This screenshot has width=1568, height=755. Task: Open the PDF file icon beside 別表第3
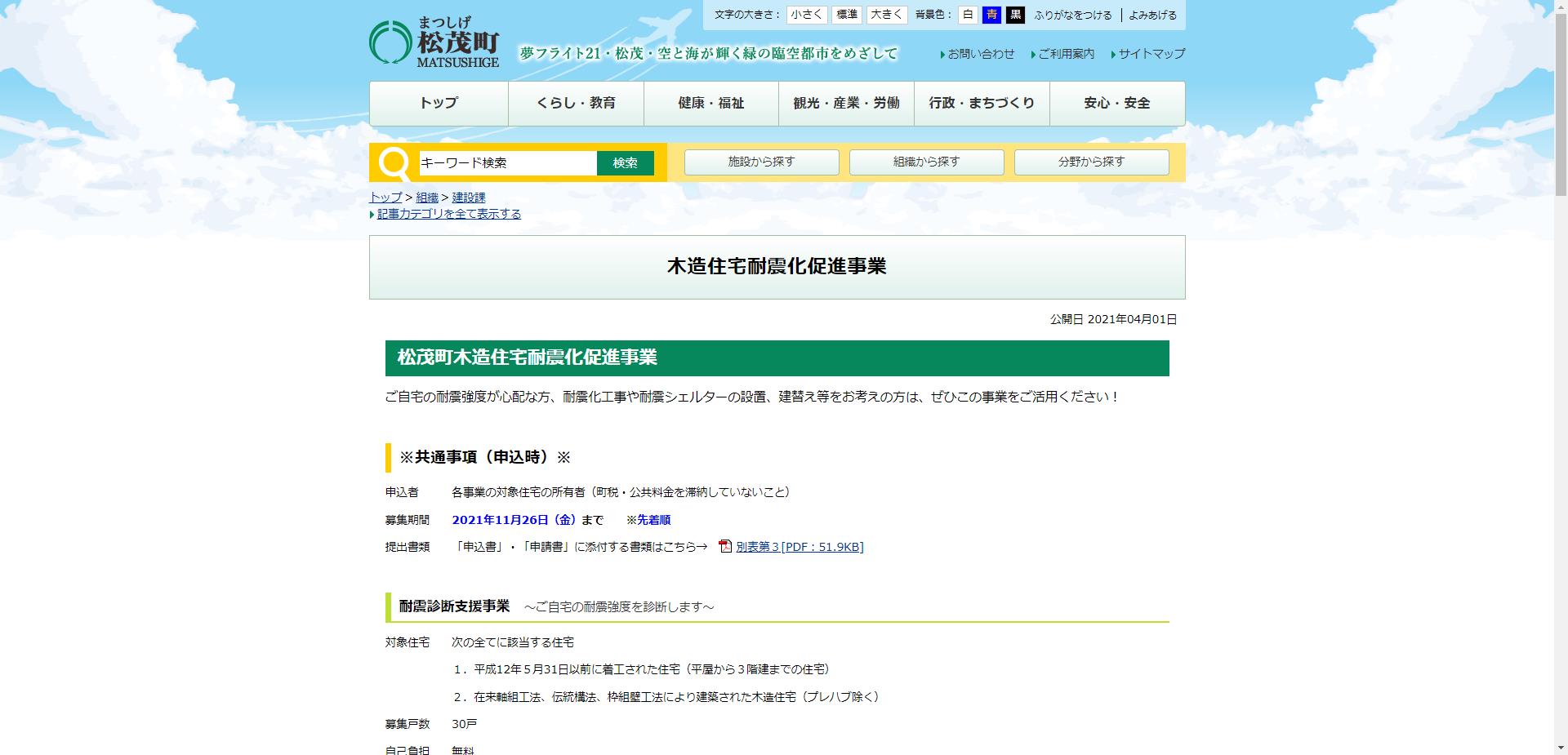724,547
